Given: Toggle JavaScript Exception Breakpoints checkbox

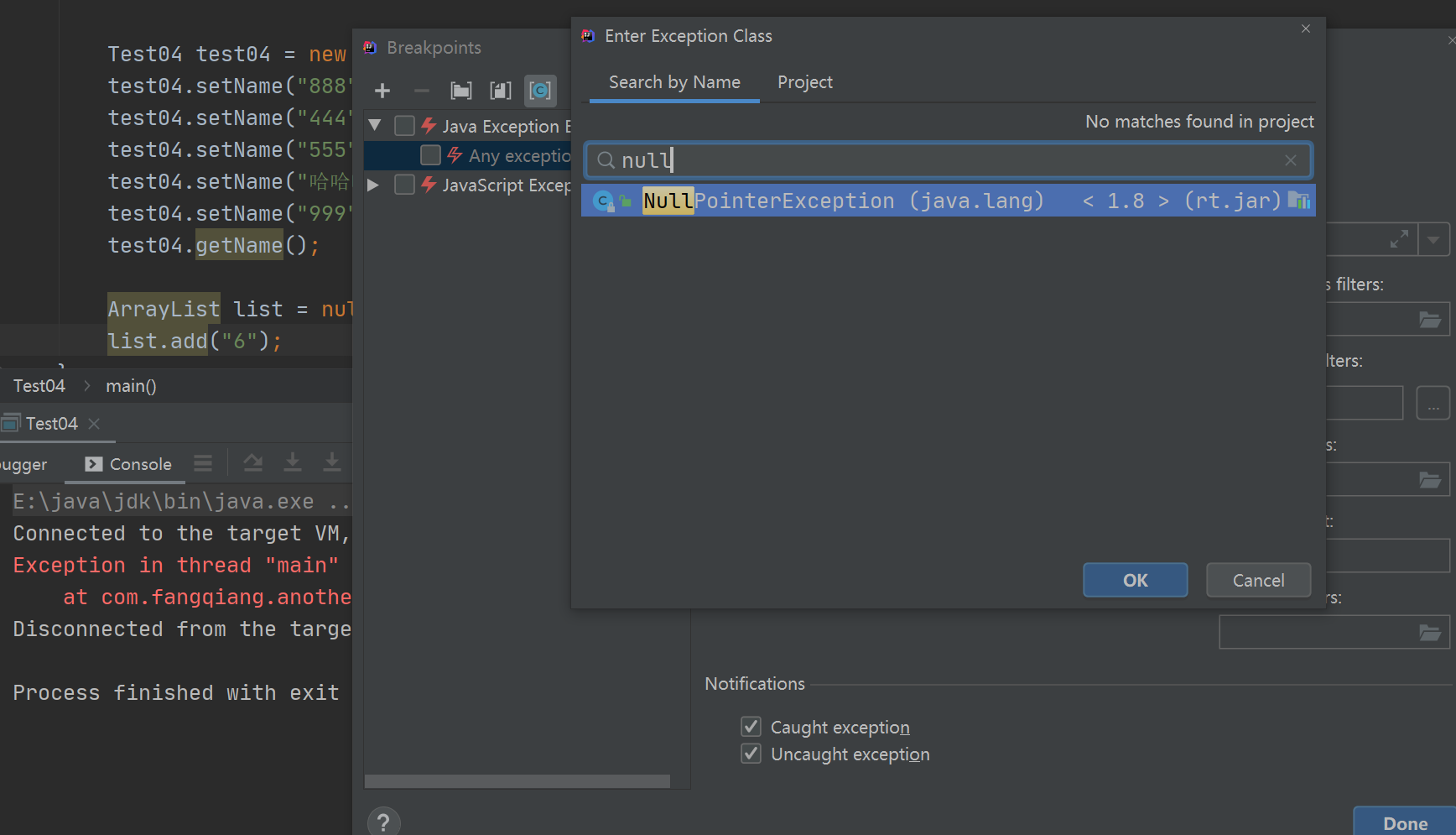Looking at the screenshot, I should pos(404,185).
